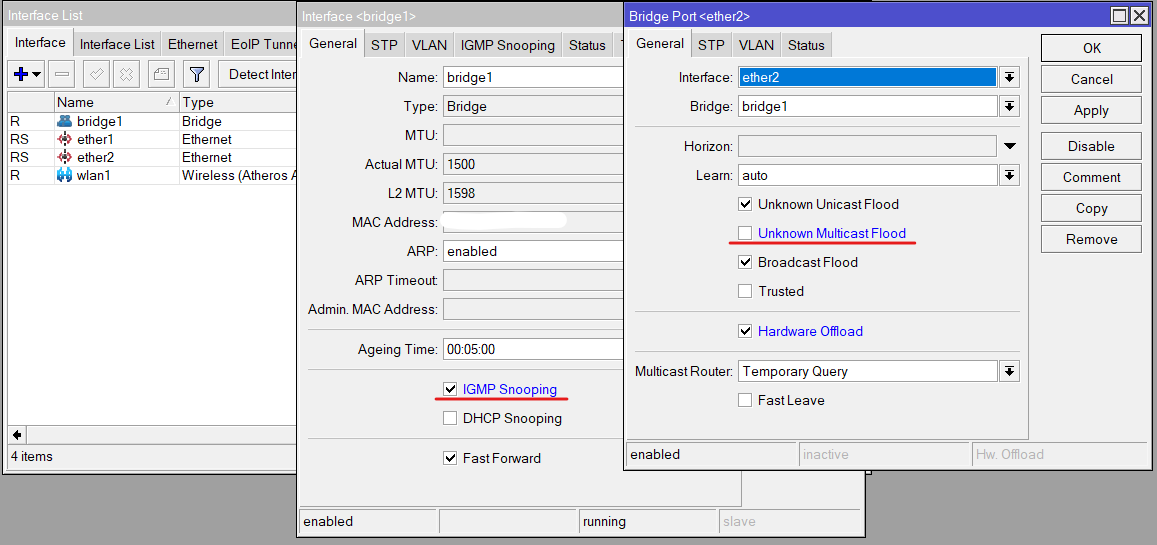Switch to Ethernet tab in Interface List

click(x=193, y=44)
